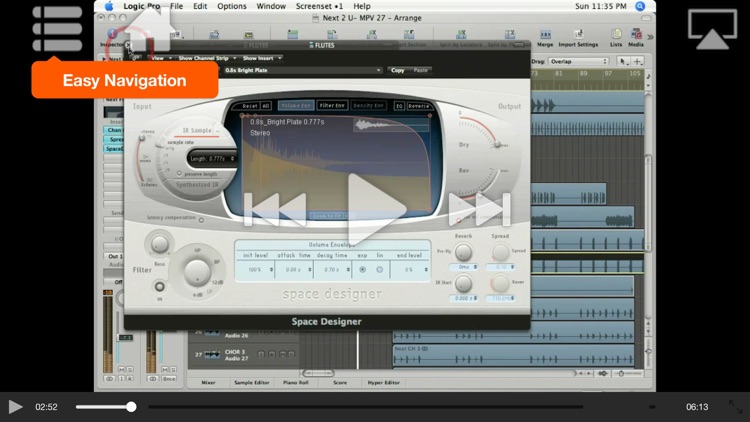Tap the small play button in the bottom bar

pyautogui.click(x=15, y=407)
